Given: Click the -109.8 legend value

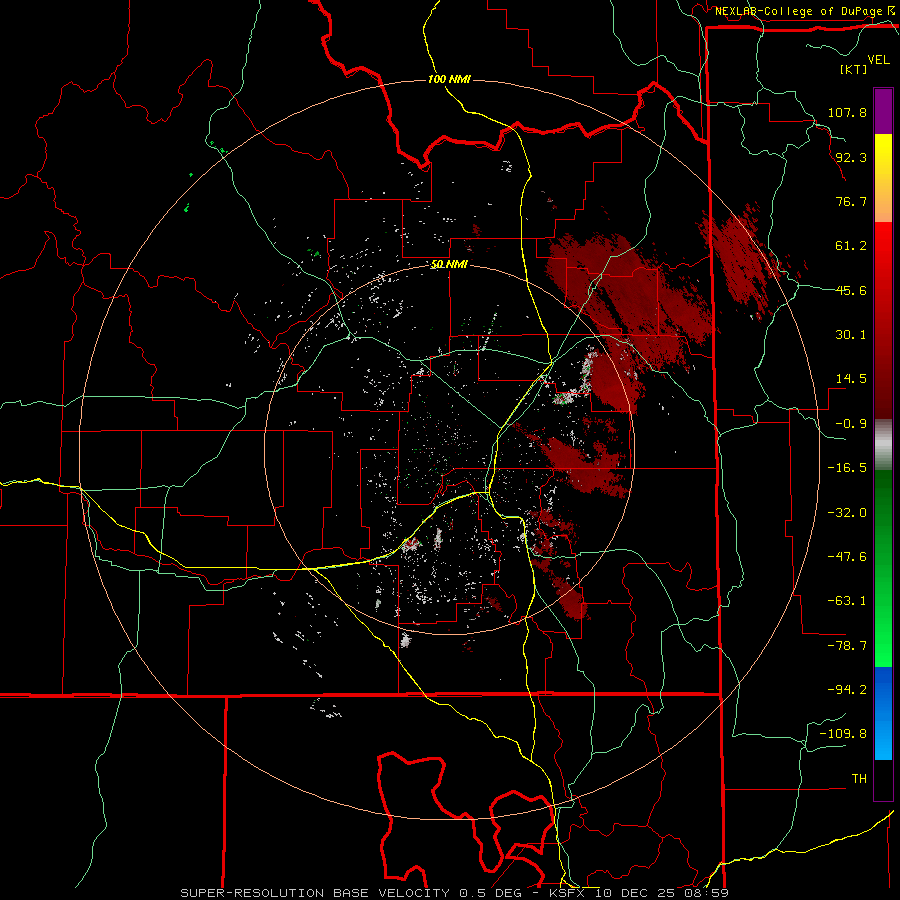Looking at the screenshot, I should (843, 734).
